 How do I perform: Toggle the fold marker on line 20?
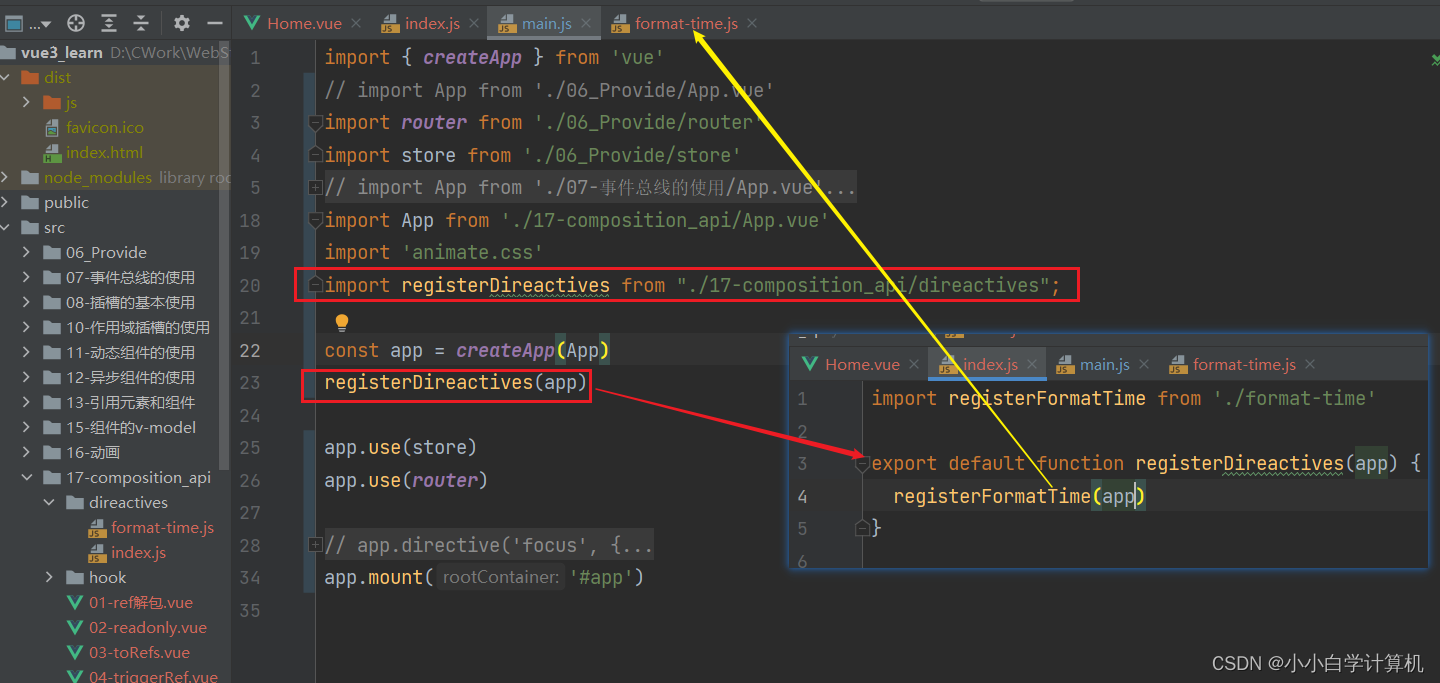pyautogui.click(x=316, y=285)
